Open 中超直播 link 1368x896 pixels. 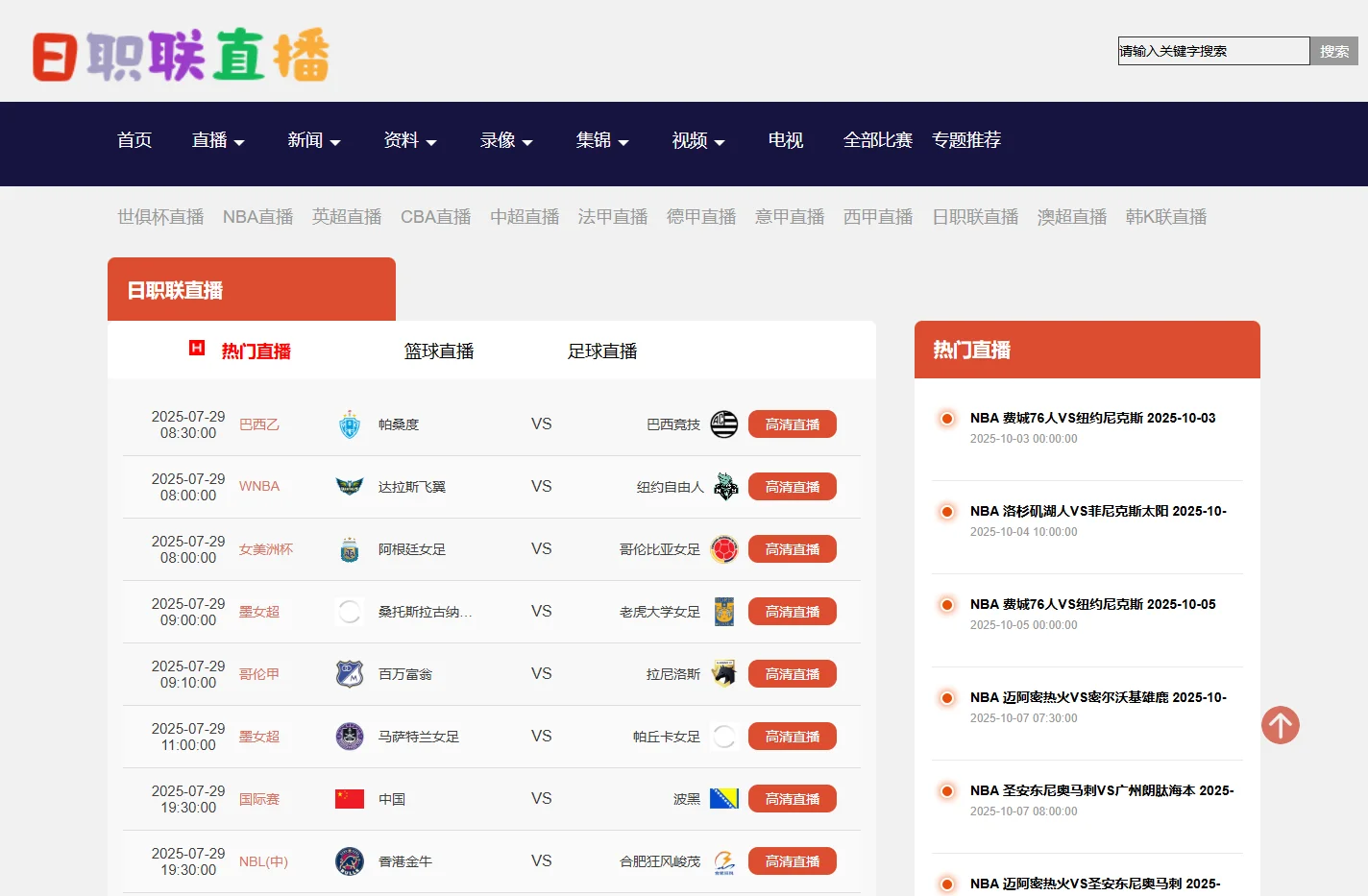pos(525,217)
